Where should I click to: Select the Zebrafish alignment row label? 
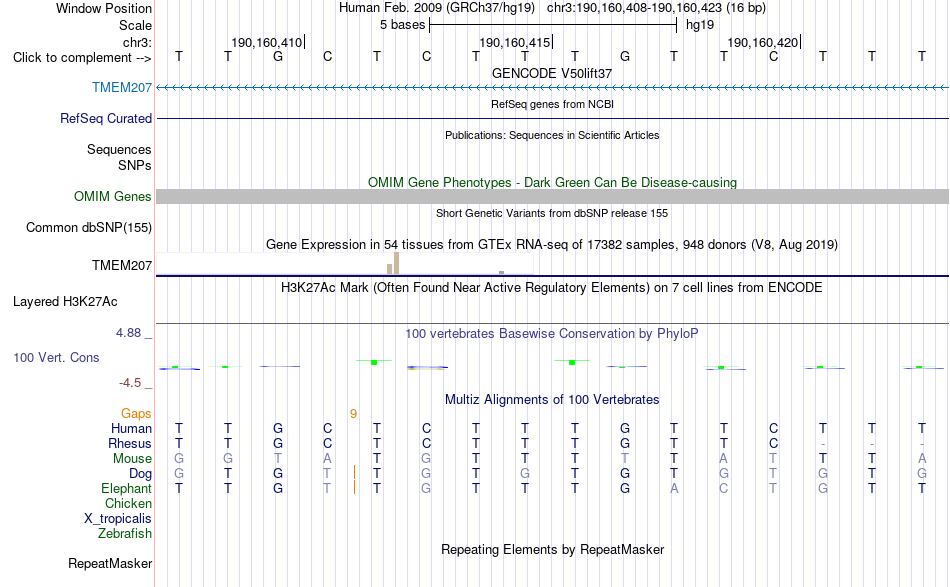tap(125, 534)
